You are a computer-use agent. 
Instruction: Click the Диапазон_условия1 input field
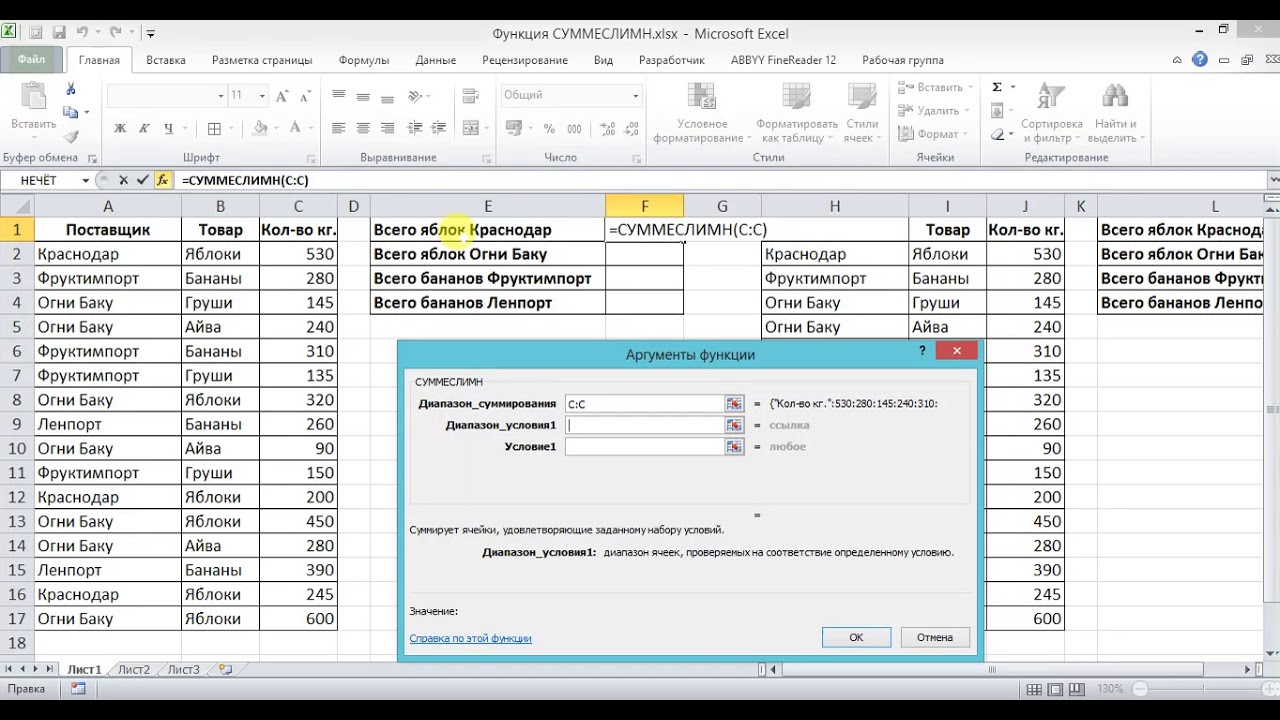pyautogui.click(x=645, y=425)
